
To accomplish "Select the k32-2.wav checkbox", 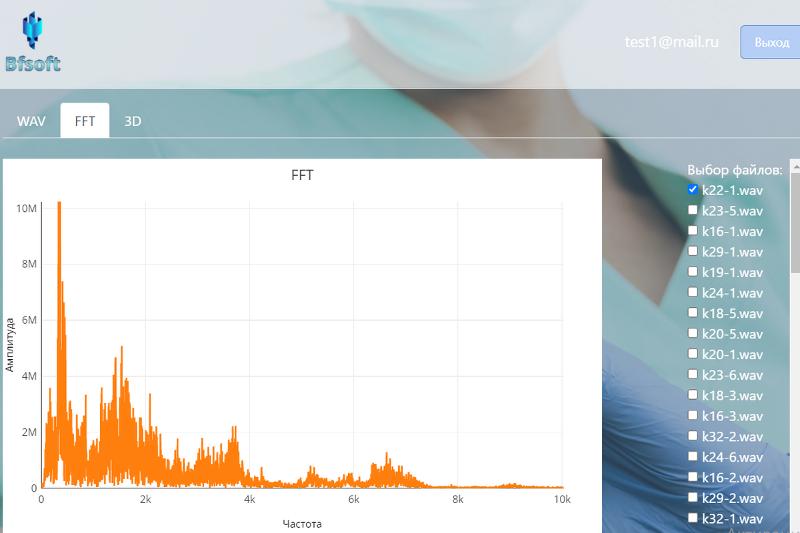I will (693, 436).
